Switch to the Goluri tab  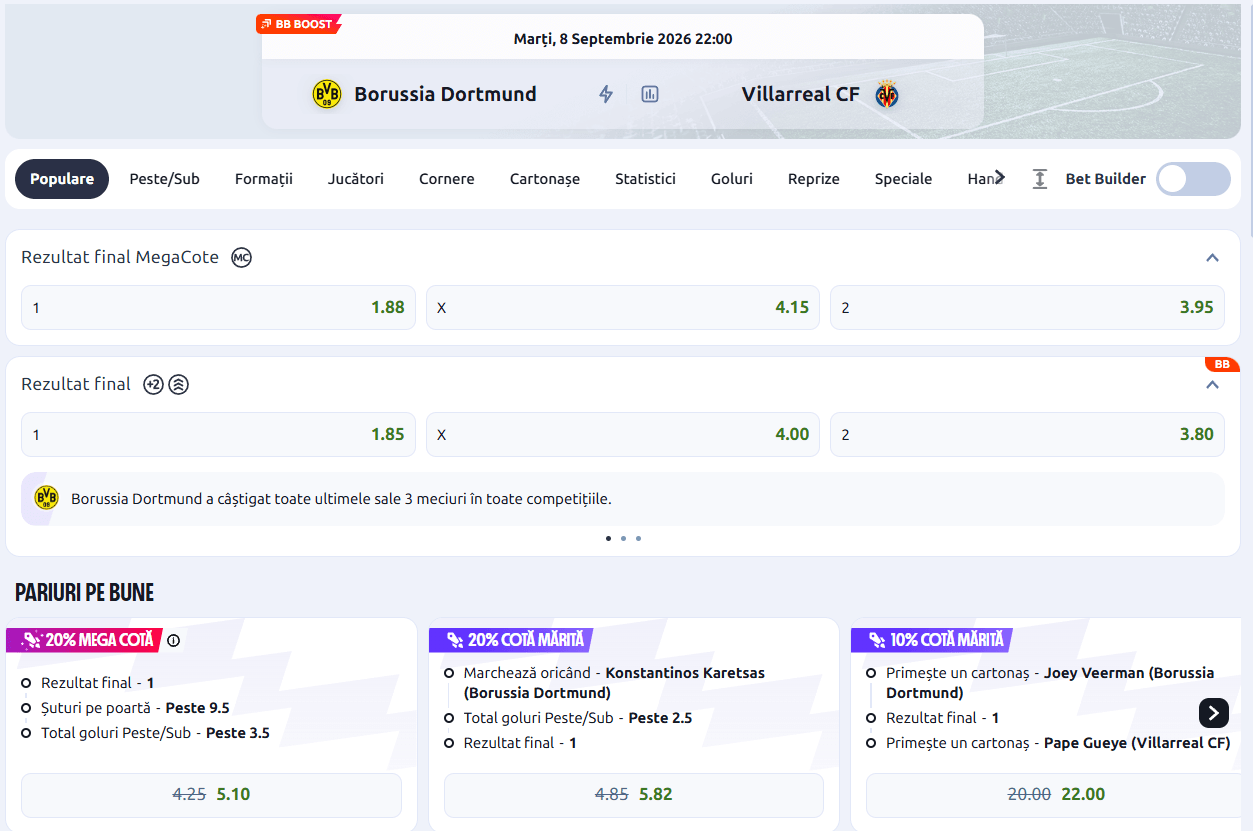(x=732, y=179)
